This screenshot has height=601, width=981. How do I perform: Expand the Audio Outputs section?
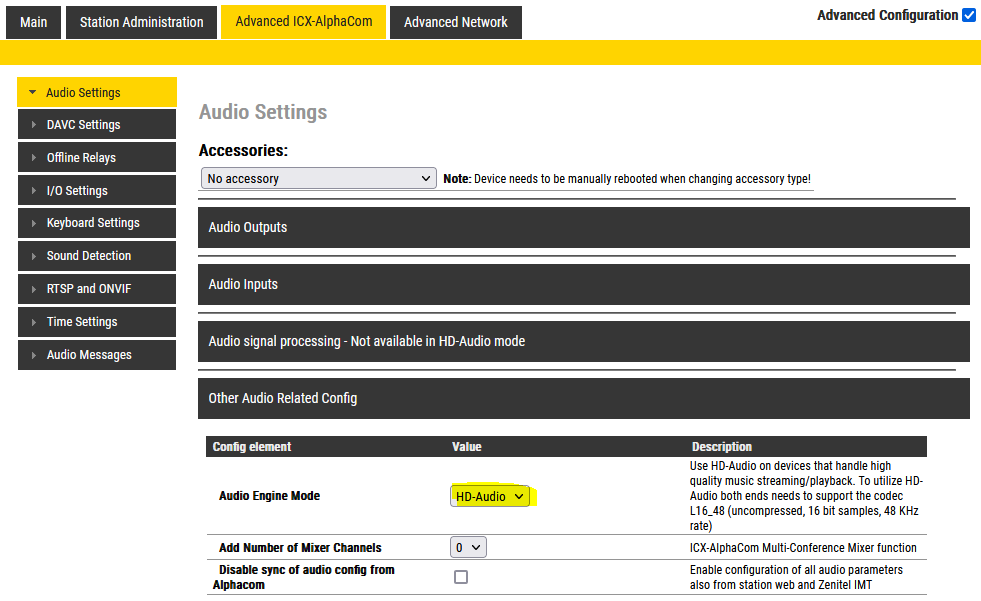[x=583, y=227]
